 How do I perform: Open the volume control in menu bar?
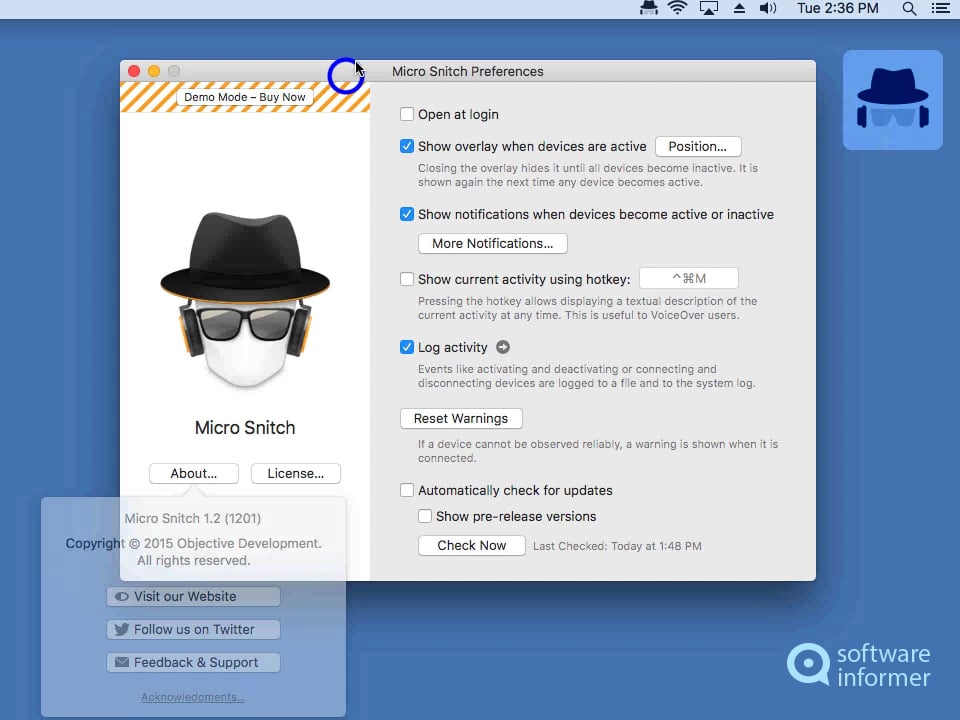768,8
